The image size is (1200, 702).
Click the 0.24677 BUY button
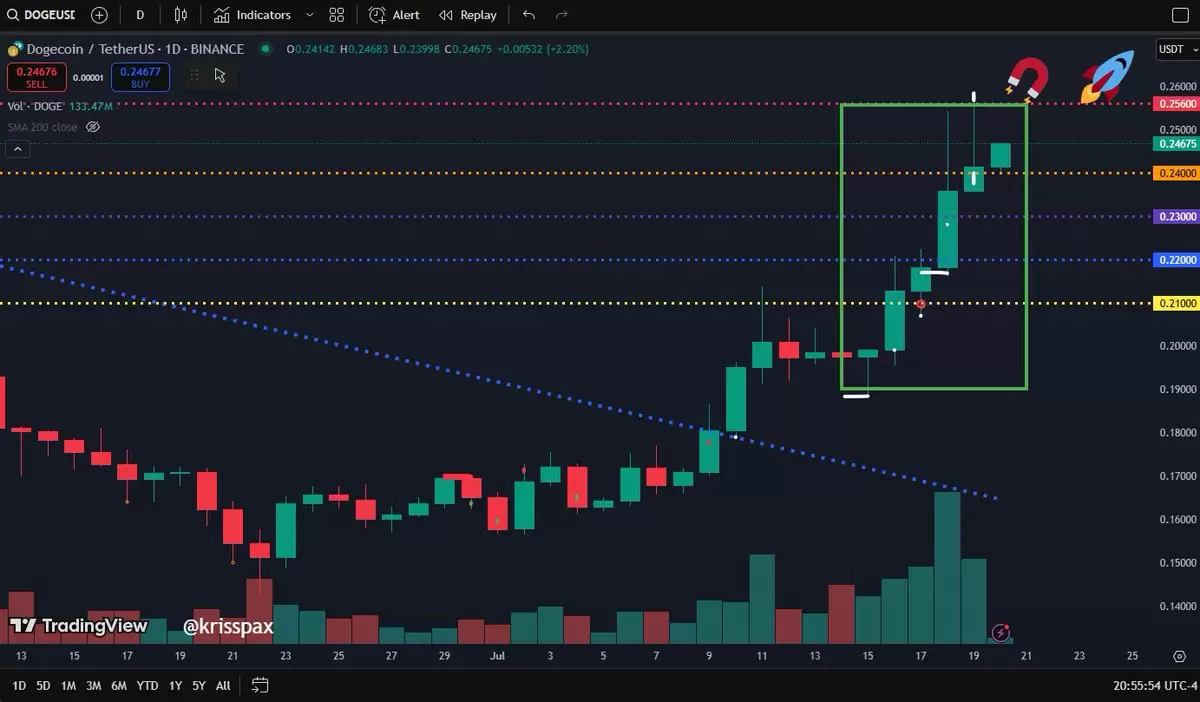coord(140,77)
